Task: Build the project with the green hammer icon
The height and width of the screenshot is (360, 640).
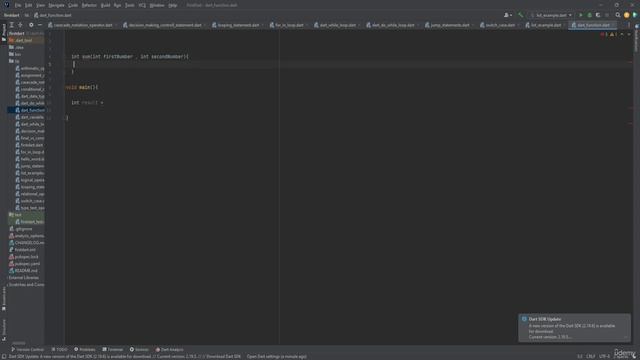Action: (520, 15)
